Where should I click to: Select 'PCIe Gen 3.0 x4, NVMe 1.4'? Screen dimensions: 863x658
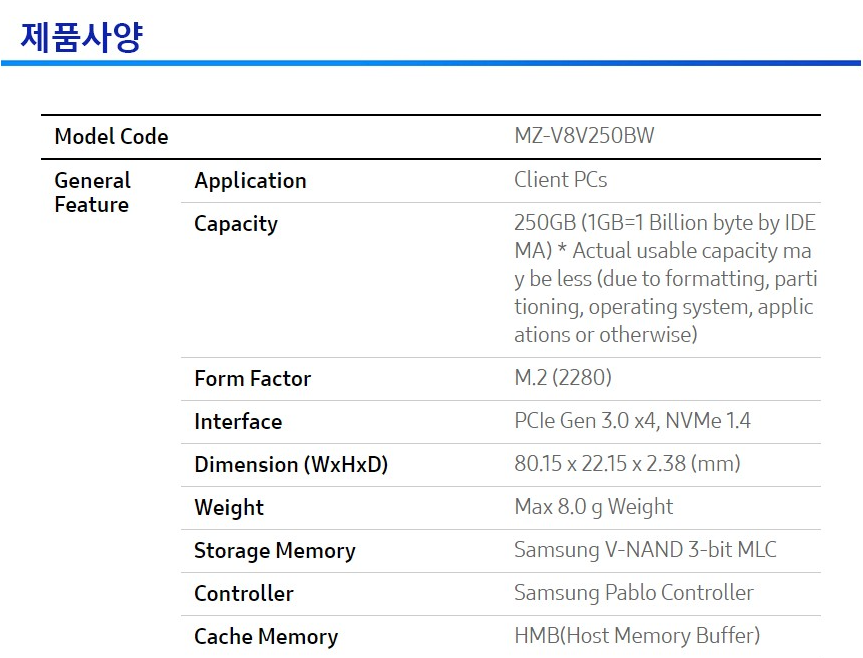click(x=632, y=420)
